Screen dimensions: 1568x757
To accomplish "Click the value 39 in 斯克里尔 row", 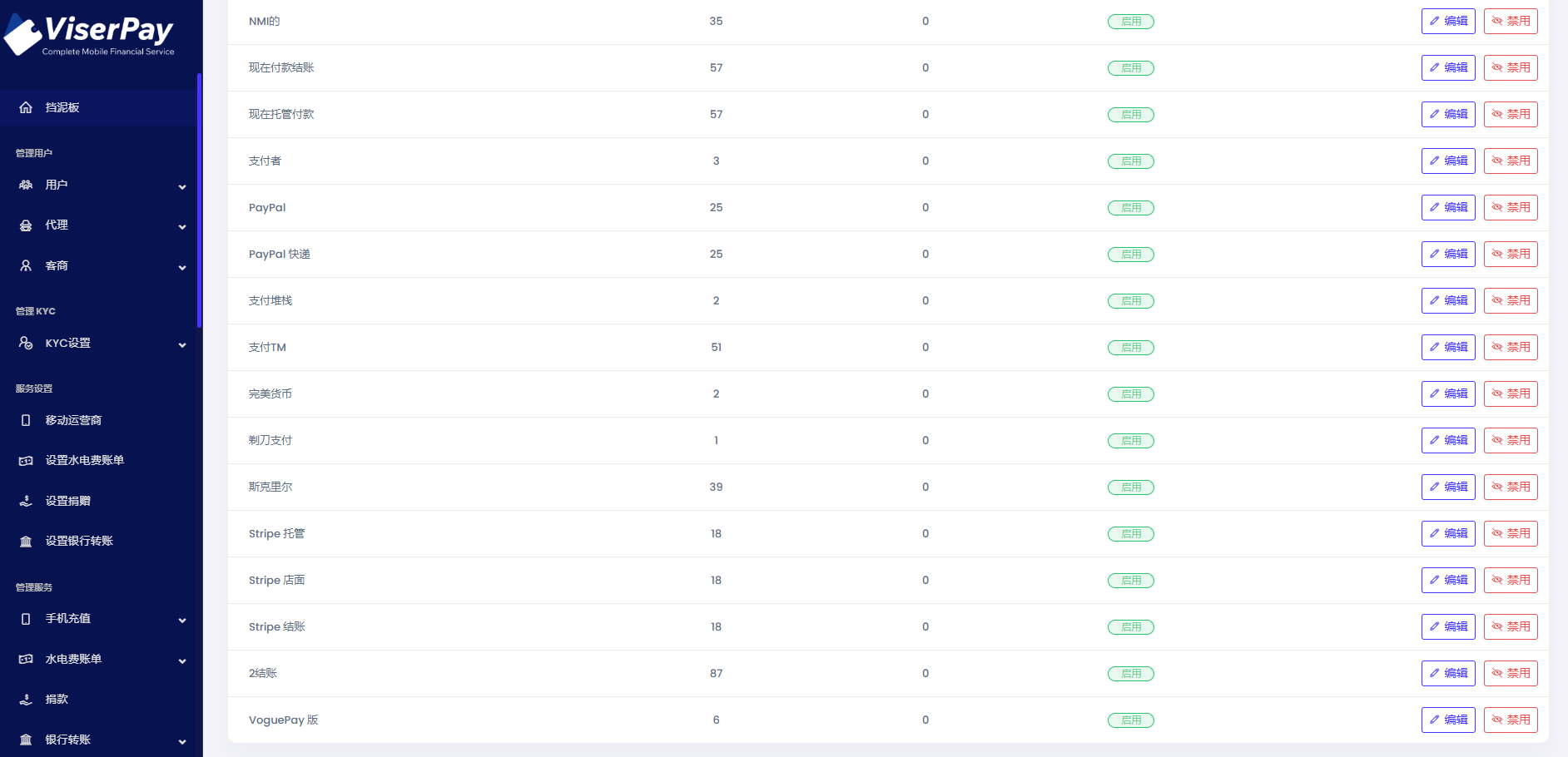I will pyautogui.click(x=716, y=487).
